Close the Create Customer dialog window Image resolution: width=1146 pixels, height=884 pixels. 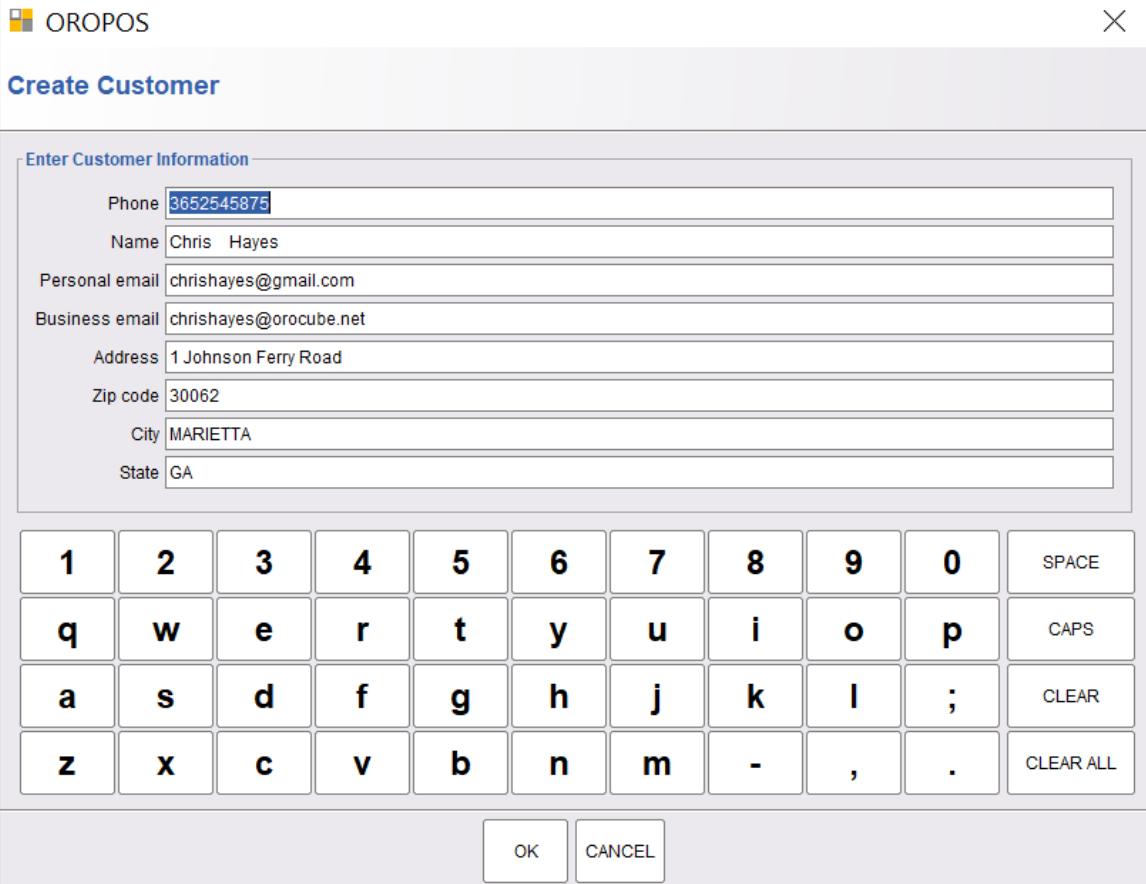(1114, 21)
